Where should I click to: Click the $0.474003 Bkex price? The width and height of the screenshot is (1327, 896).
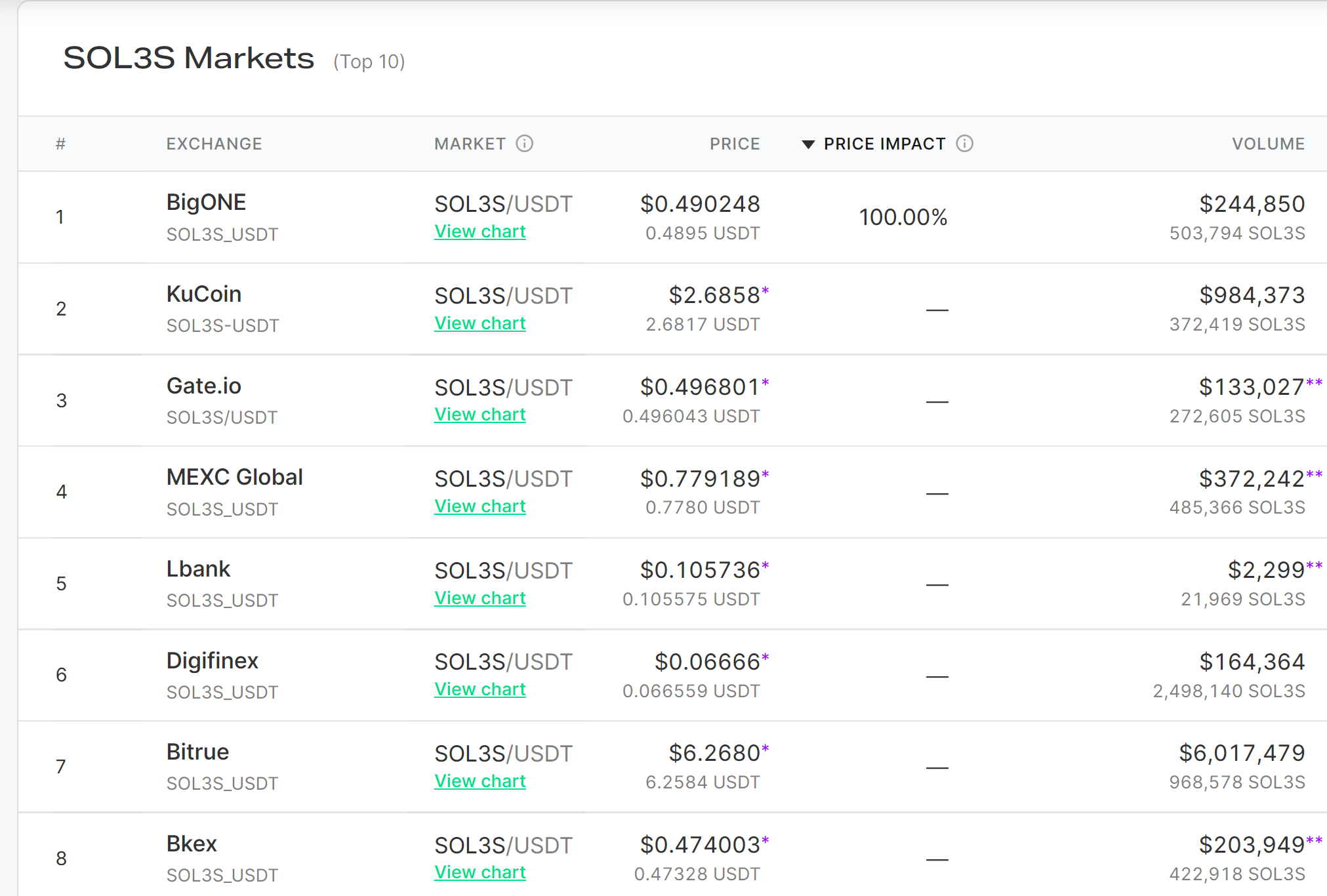pos(700,845)
